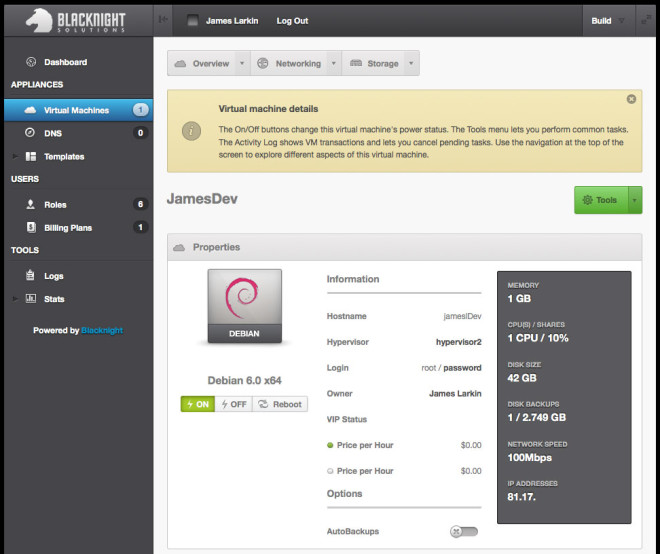Switch the virtual machine OFF
This screenshot has height=554, width=660.
tap(234, 404)
